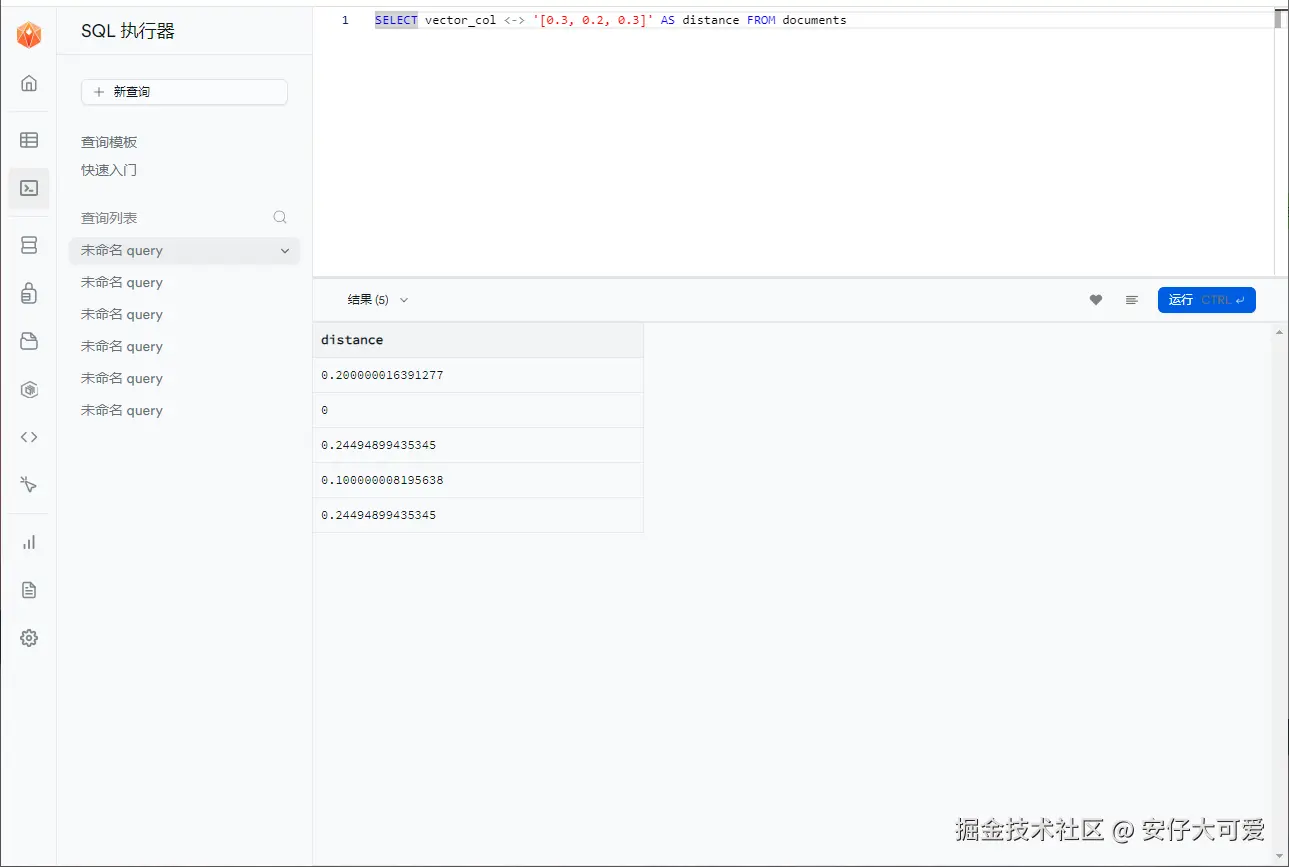Image resolution: width=1289 pixels, height=867 pixels.
Task: Select the SQL executor terminal icon
Action: (29, 188)
